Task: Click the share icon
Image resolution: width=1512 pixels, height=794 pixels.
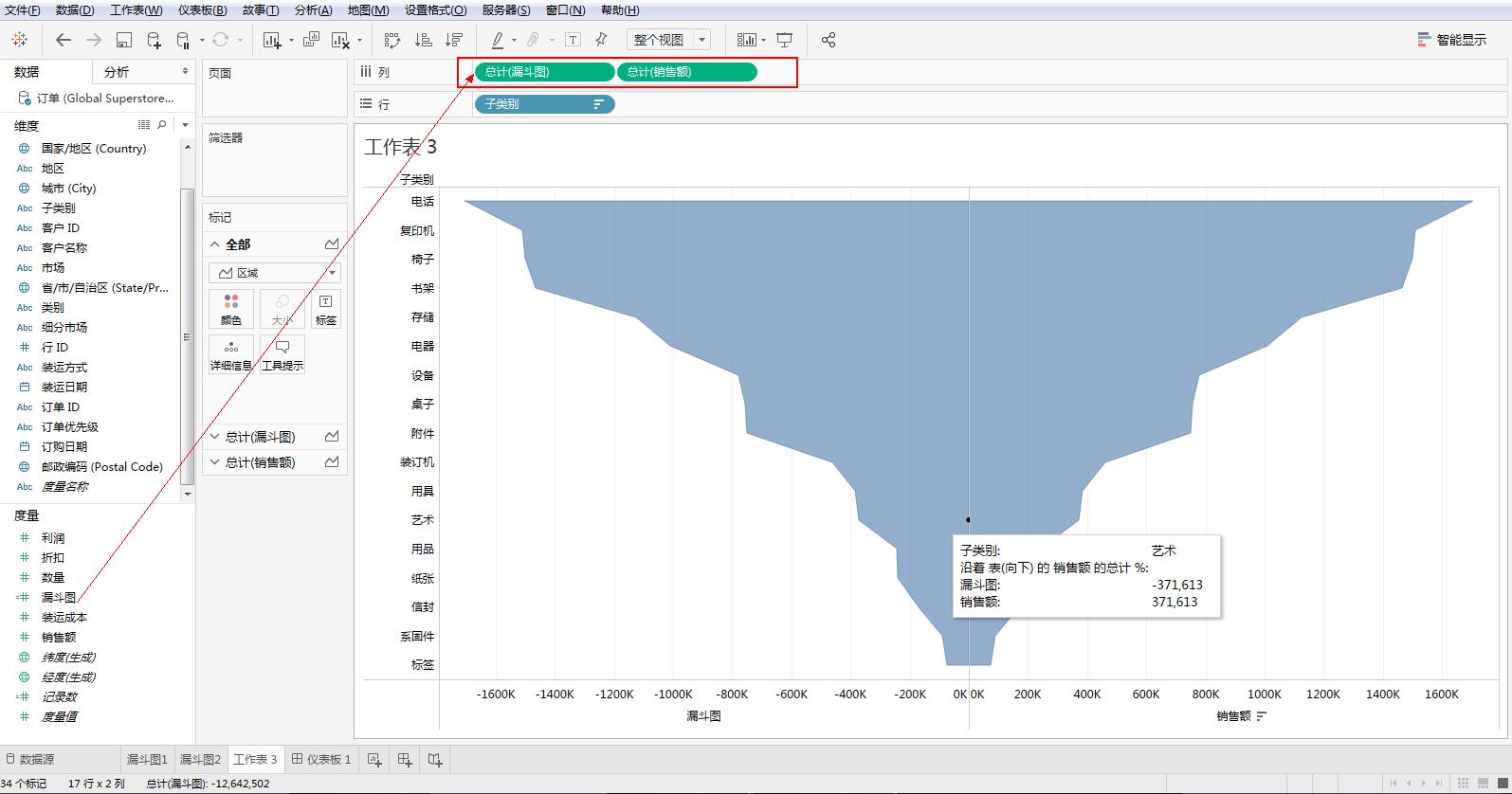Action: coord(829,40)
